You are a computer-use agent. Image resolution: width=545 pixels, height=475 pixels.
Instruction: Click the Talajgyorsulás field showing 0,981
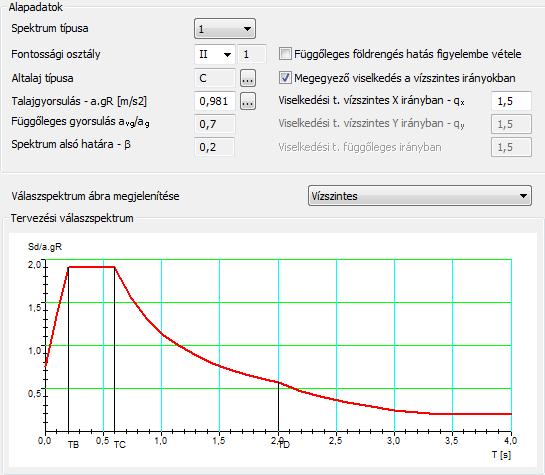pyautogui.click(x=215, y=101)
